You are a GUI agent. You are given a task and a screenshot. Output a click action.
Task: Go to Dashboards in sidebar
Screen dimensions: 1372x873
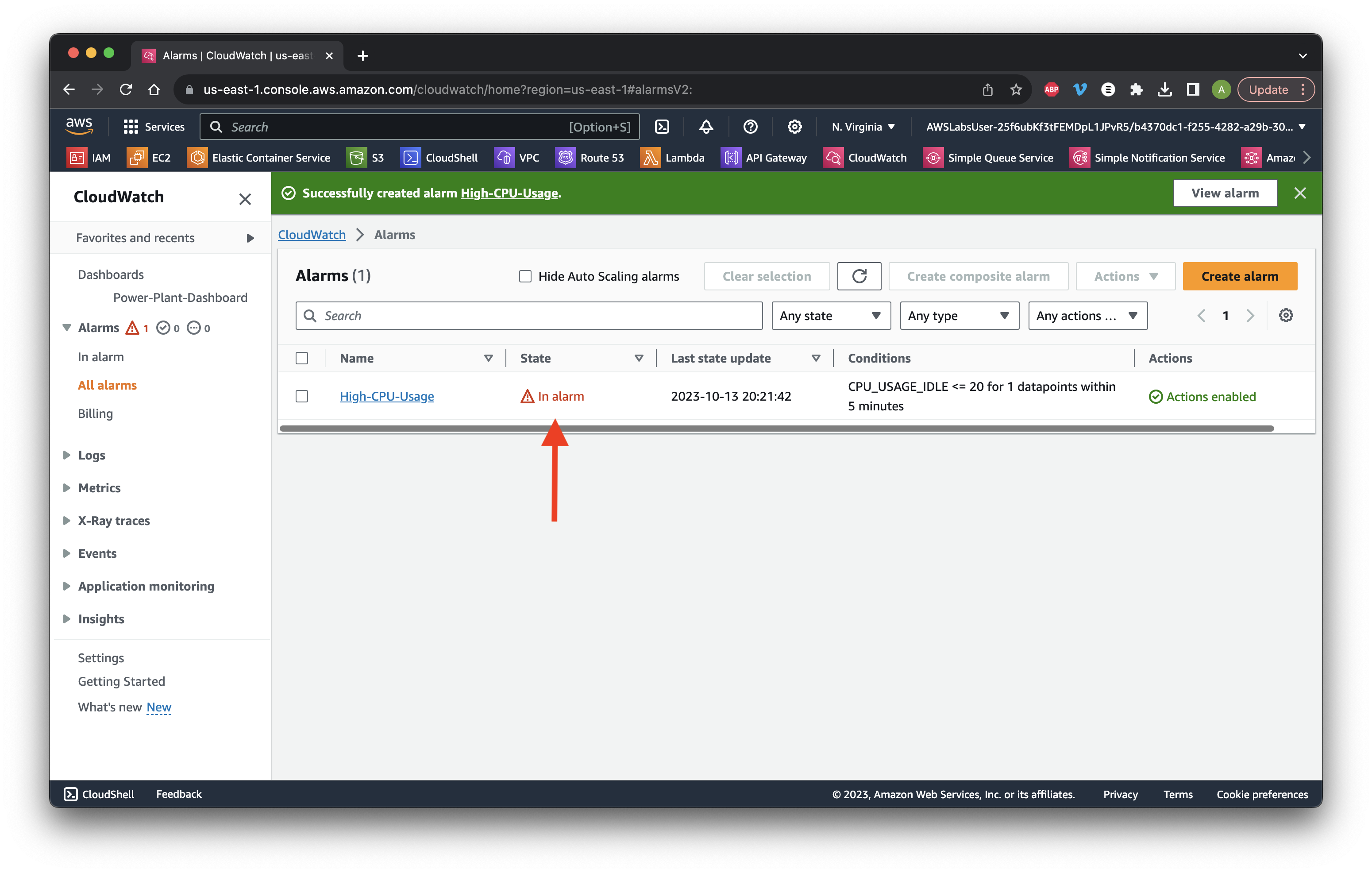point(111,274)
